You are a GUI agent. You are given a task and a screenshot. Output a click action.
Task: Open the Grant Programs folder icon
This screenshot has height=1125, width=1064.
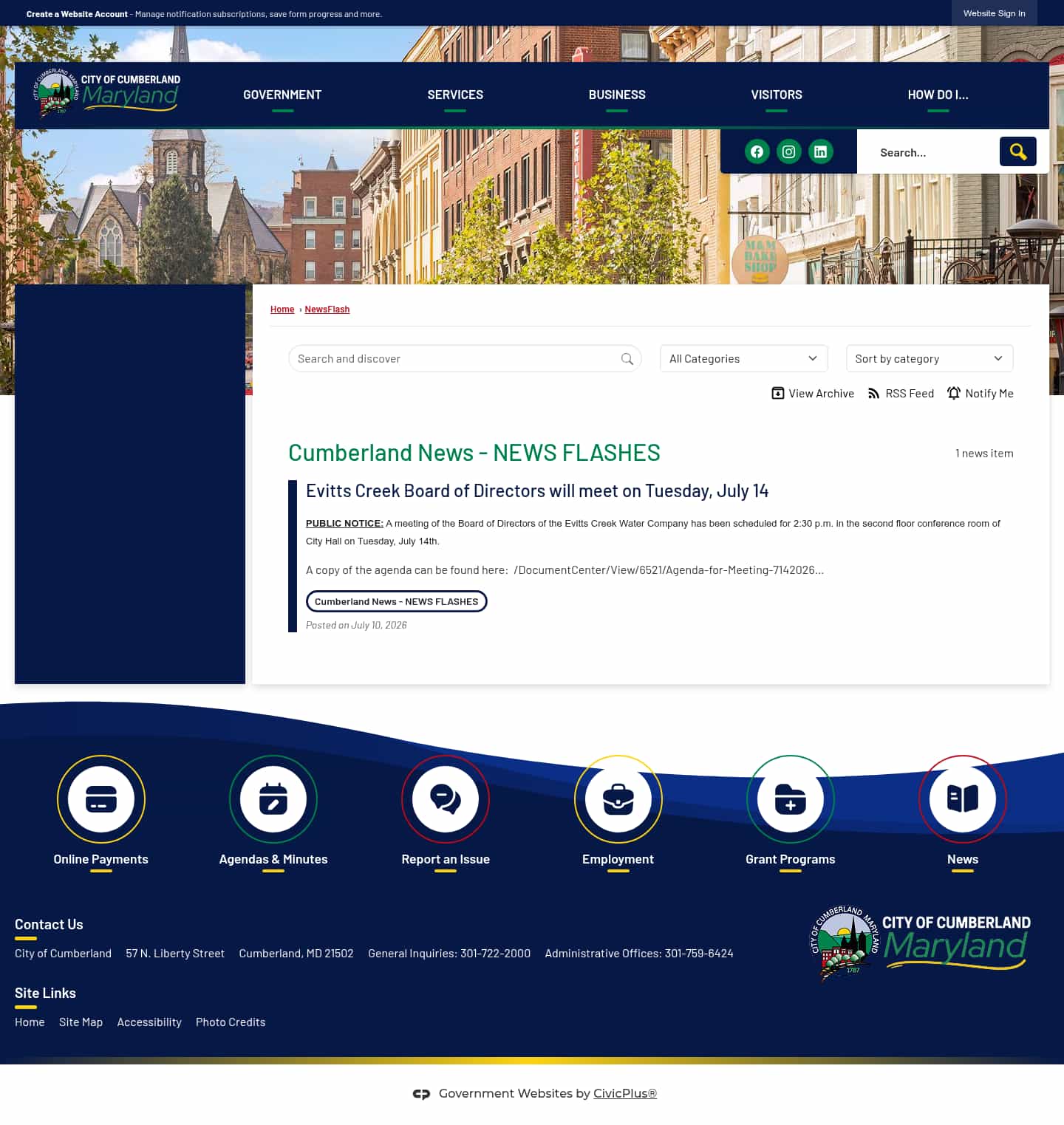pos(791,799)
